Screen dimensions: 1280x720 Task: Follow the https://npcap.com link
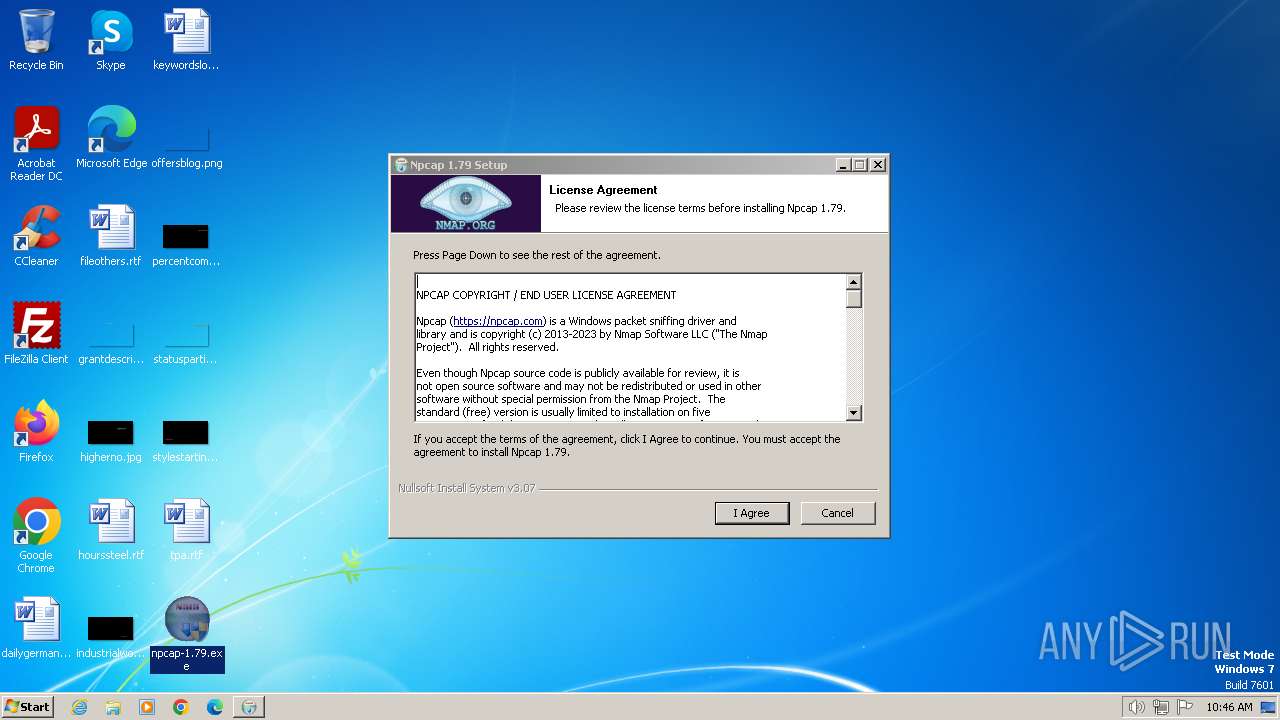498,321
